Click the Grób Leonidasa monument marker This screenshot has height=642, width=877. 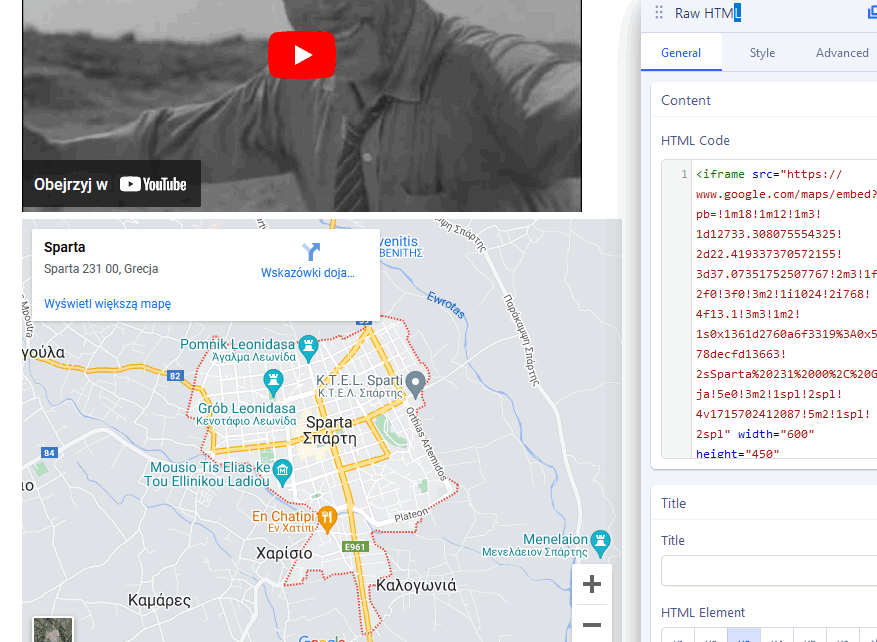coord(272,381)
